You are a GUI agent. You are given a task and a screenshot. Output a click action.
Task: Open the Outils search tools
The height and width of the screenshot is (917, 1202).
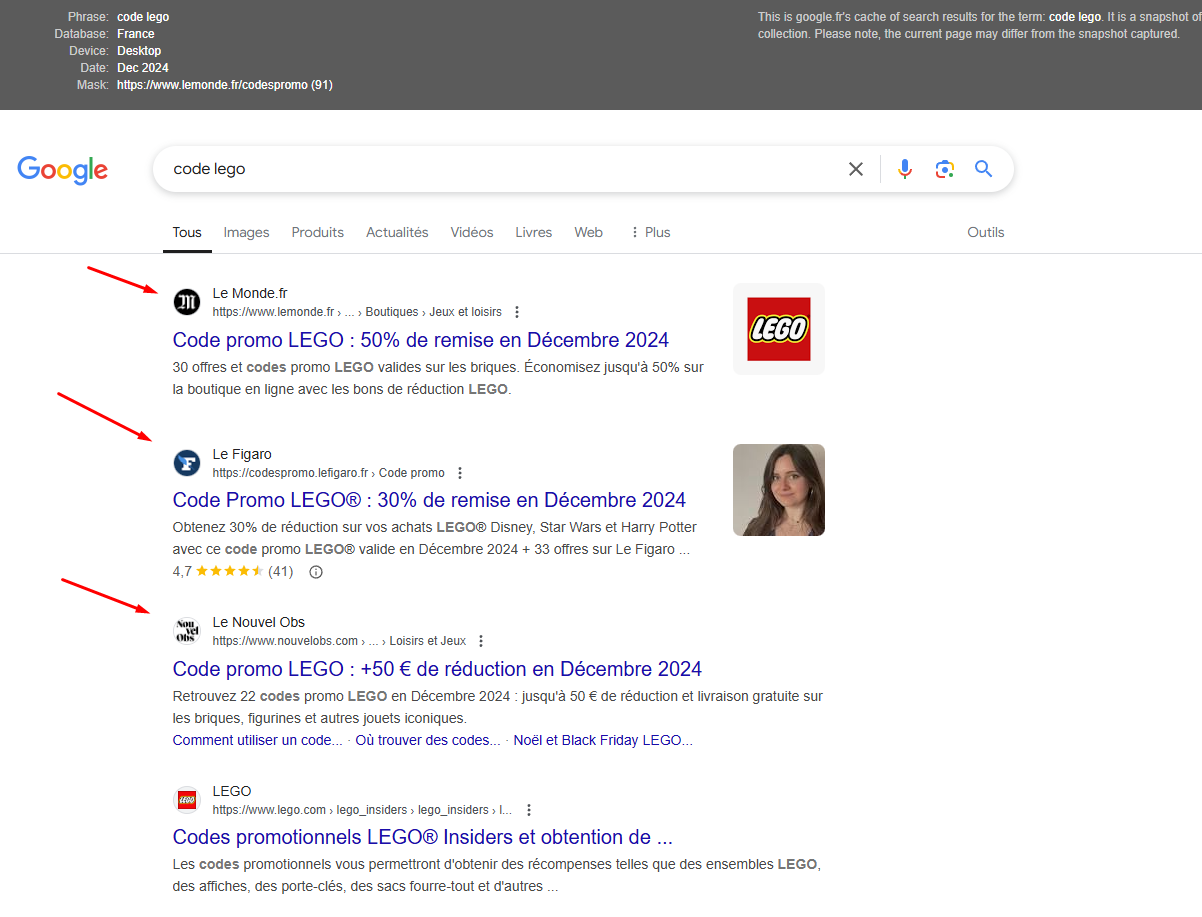985,232
